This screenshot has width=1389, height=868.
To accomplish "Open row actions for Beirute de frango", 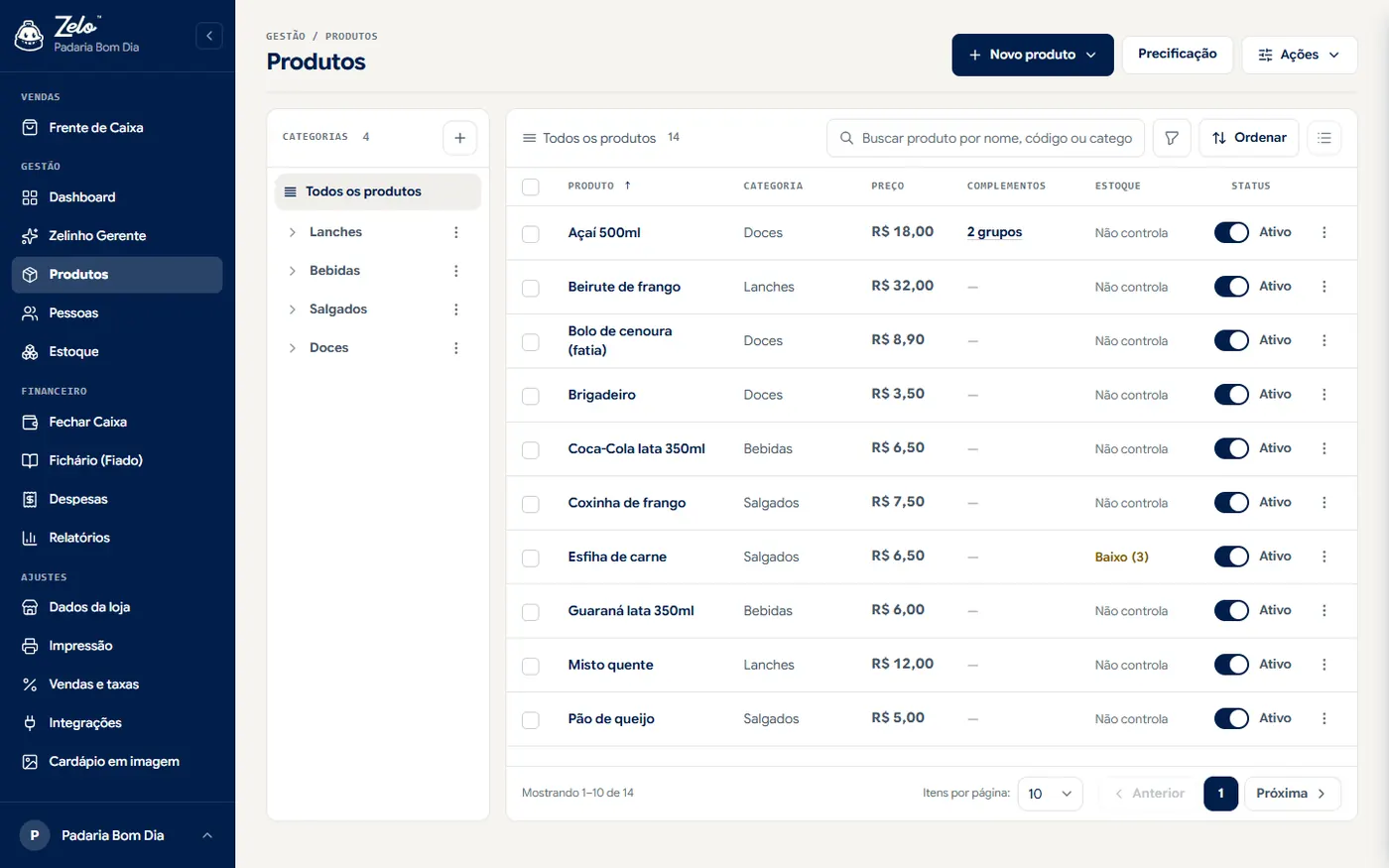I will click(1325, 286).
